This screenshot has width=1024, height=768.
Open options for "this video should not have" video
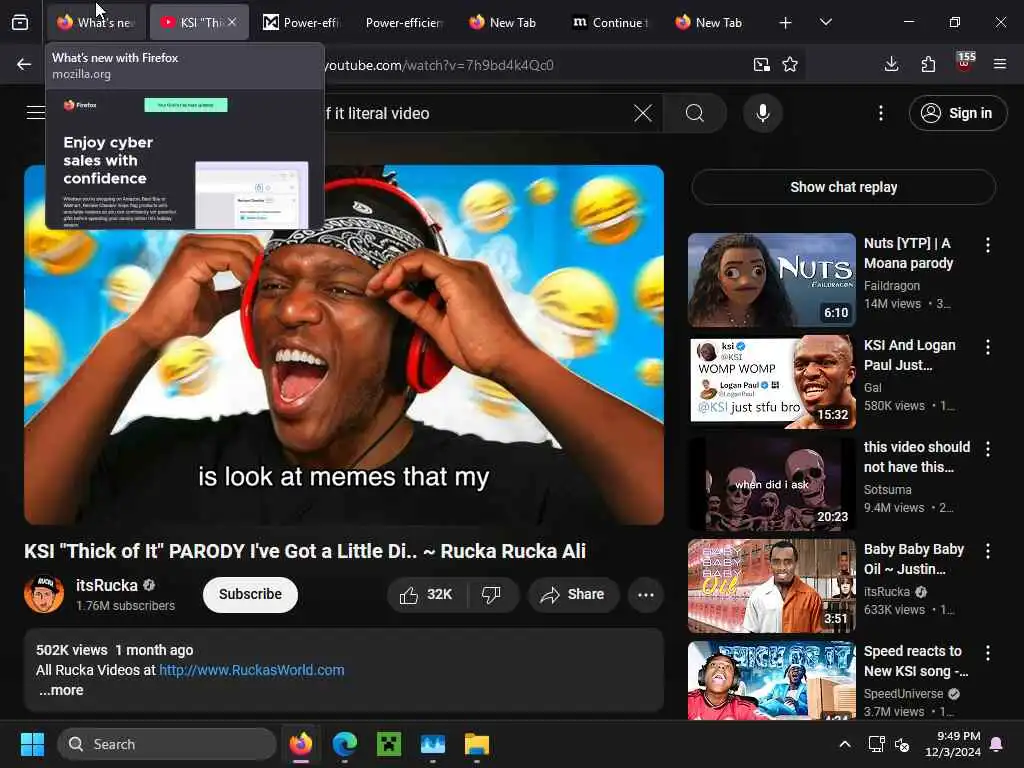pyautogui.click(x=987, y=449)
